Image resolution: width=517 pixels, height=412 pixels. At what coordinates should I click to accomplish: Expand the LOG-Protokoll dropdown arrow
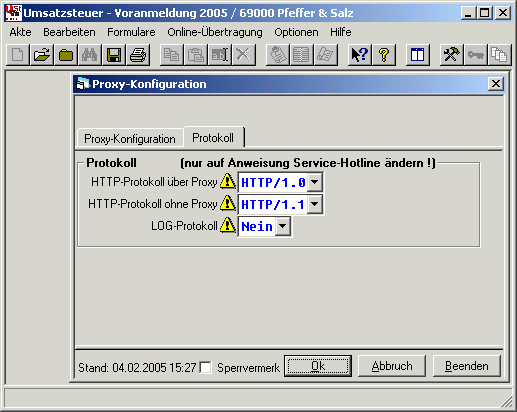click(x=283, y=226)
